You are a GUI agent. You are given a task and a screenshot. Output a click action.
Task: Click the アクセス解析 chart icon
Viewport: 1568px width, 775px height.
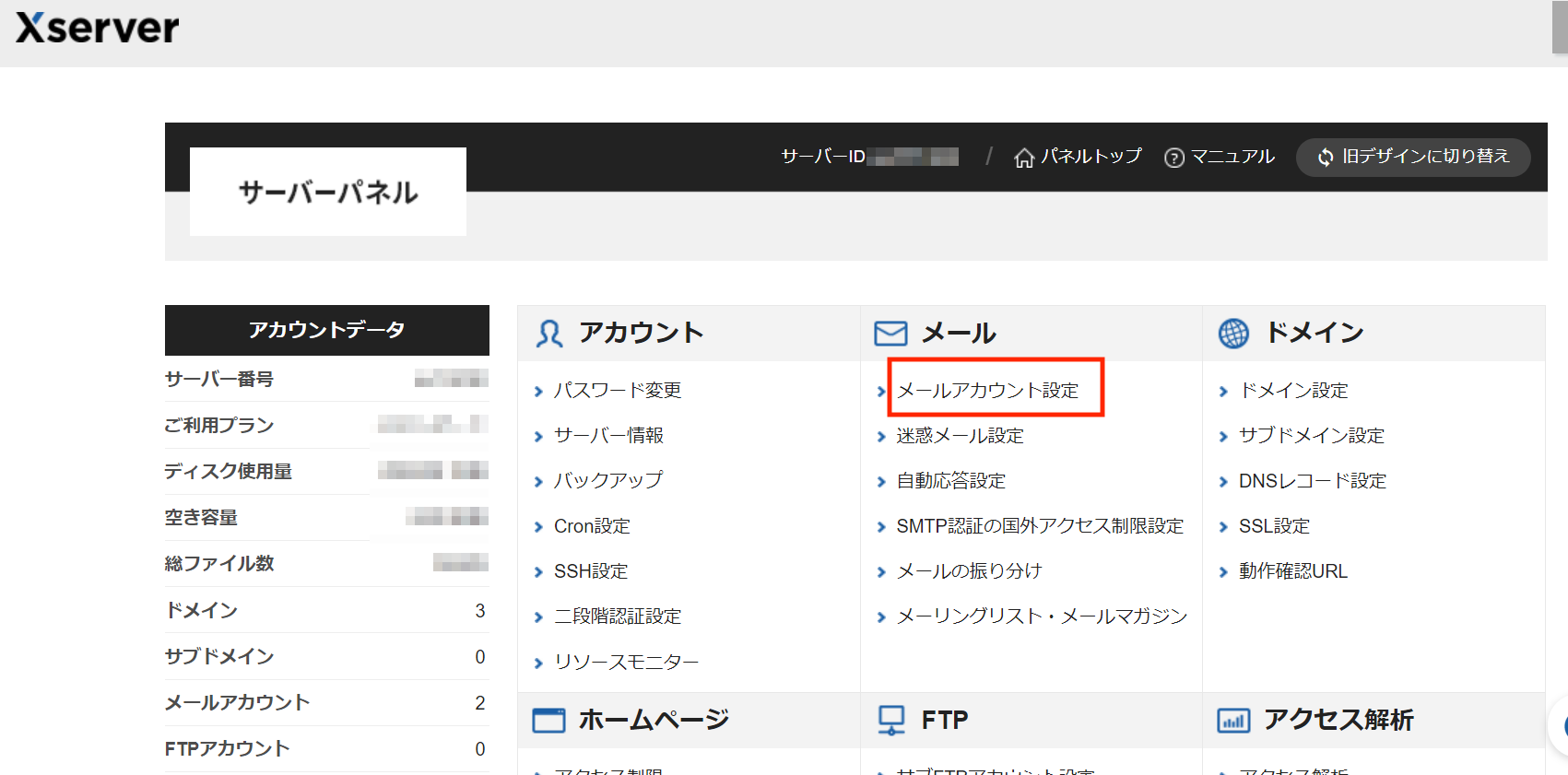(x=1233, y=721)
